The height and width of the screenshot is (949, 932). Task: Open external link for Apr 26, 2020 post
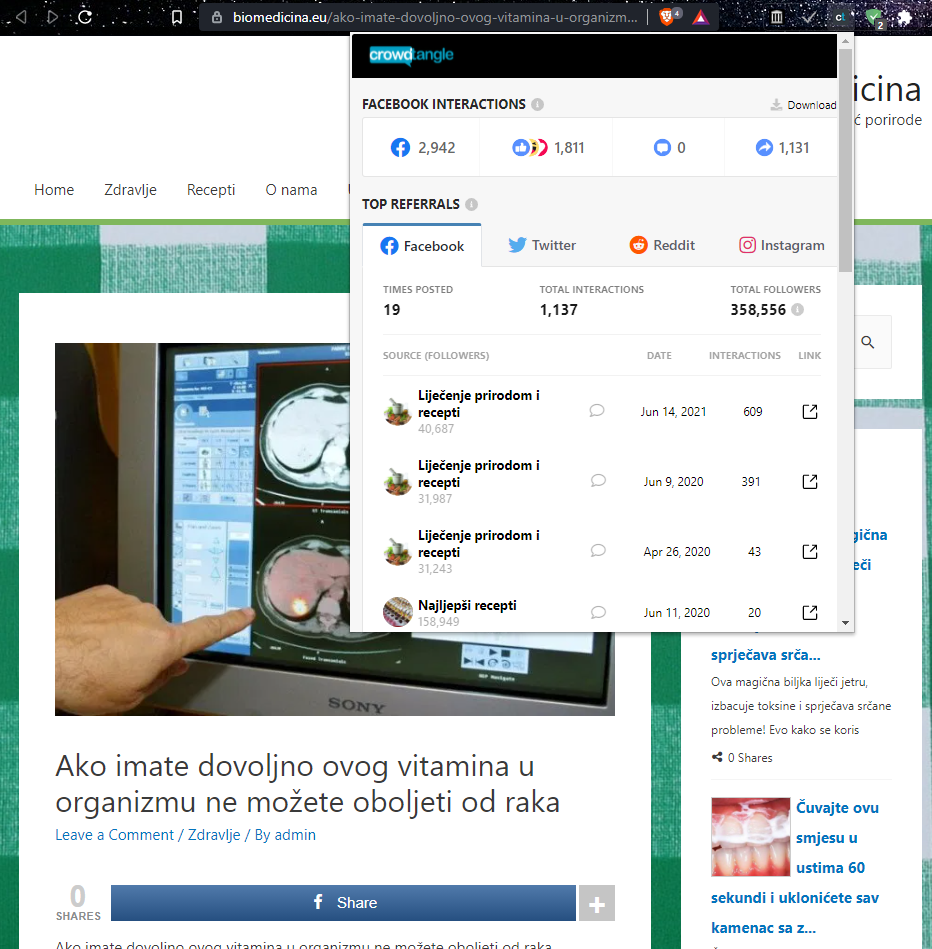coord(810,552)
